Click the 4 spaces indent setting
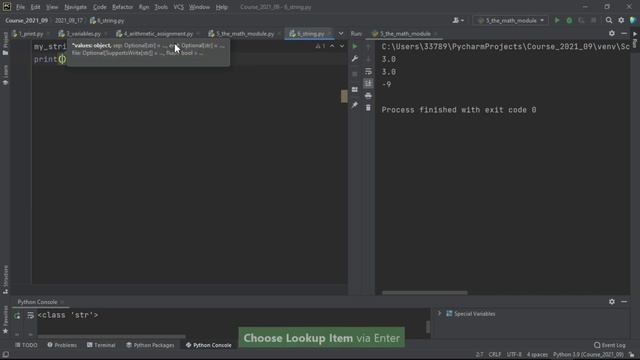The image size is (640, 360). (x=537, y=355)
